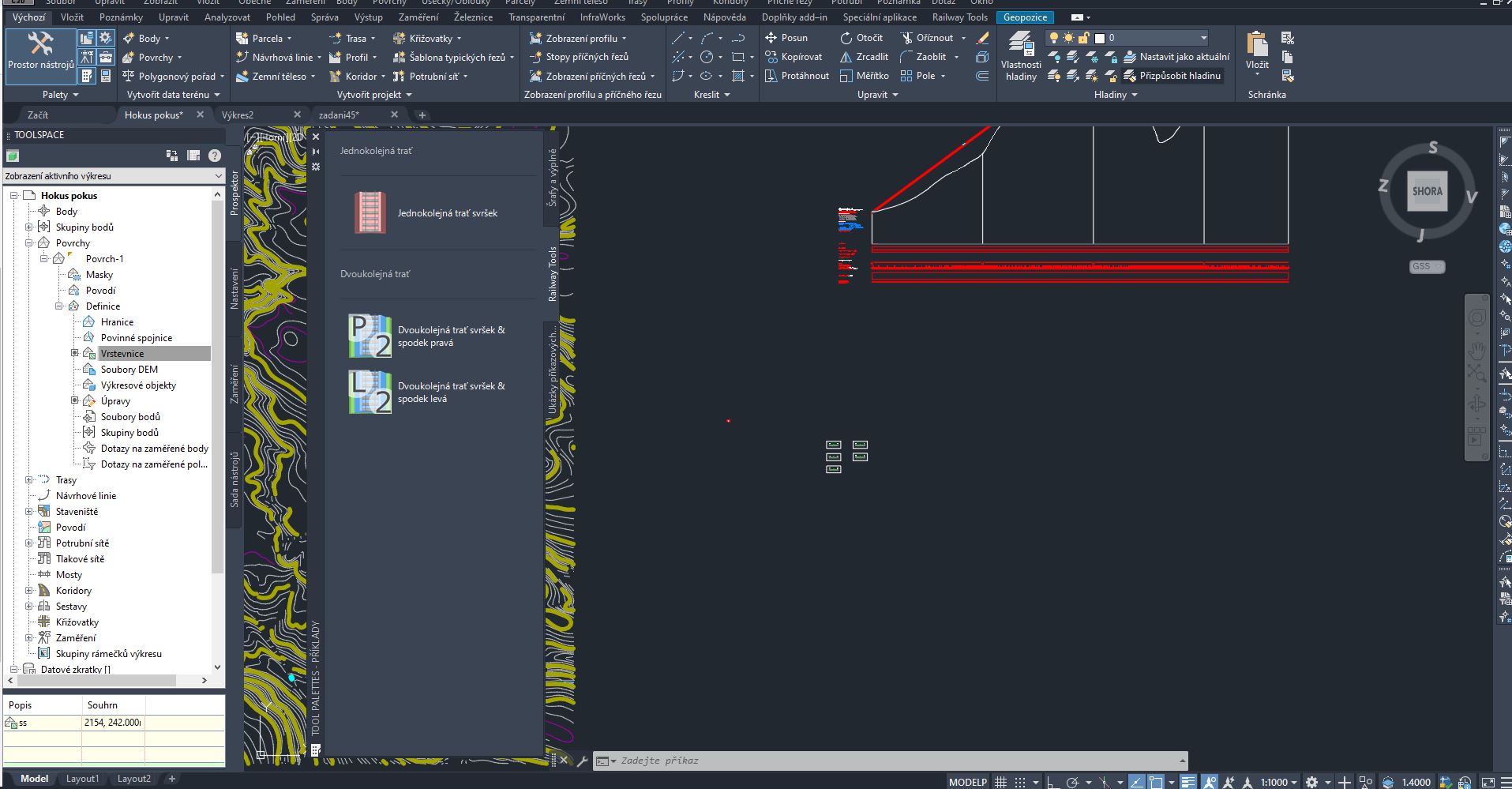Viewport: 1512px width, 789px height.
Task: Pick Dvoukolejná trať svršek & spodek pravá
Action: click(x=370, y=336)
